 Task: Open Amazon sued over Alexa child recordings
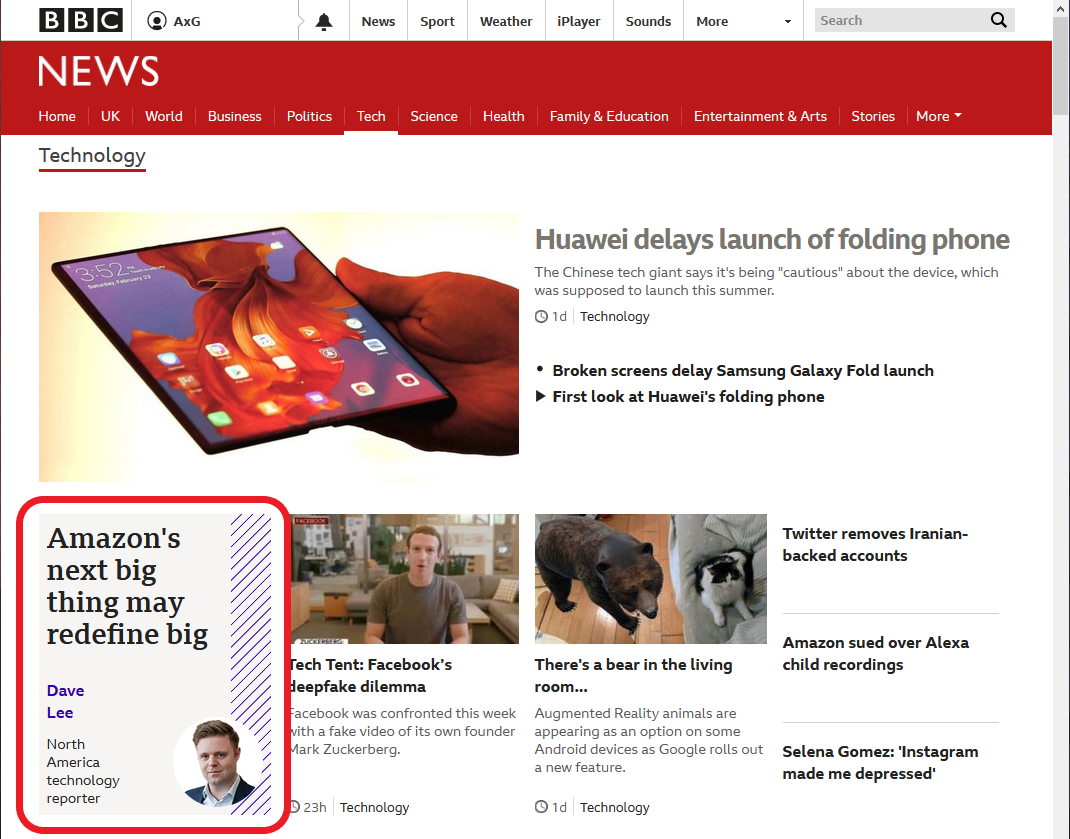(x=876, y=653)
